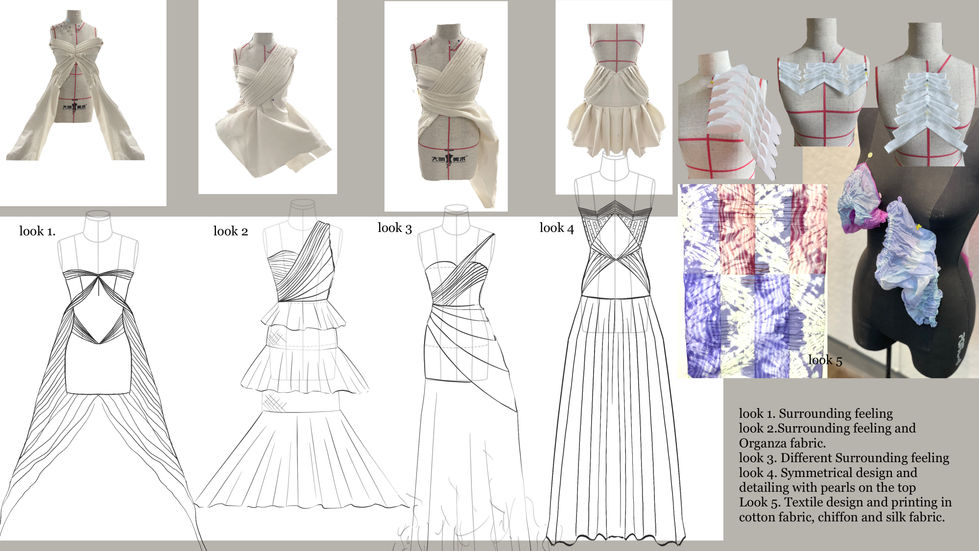This screenshot has height=551, width=979.
Task: Click the text "detailing with pearls on the top"
Action: (x=827, y=487)
